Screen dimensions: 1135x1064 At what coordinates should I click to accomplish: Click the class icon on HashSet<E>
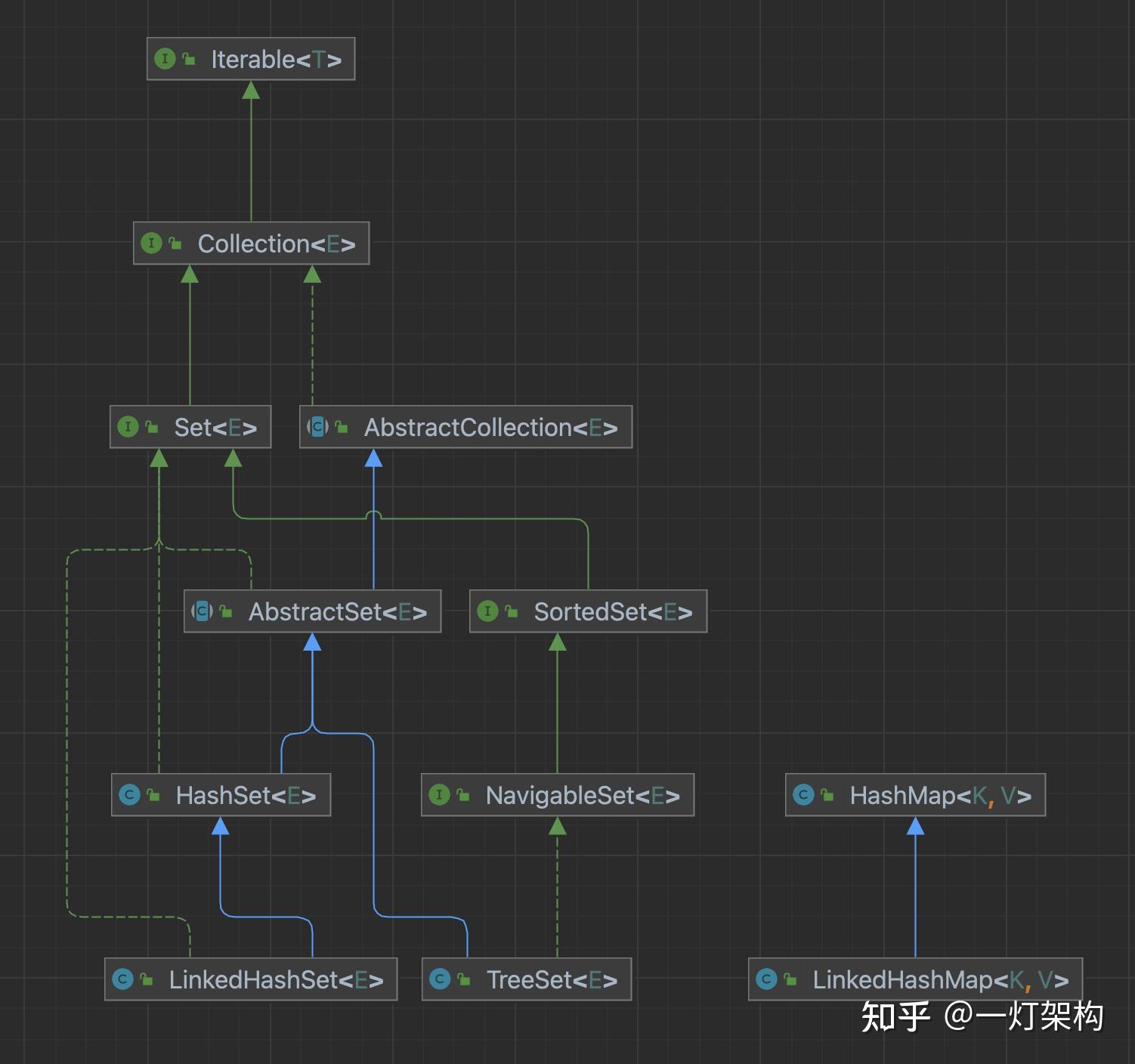pyautogui.click(x=129, y=794)
